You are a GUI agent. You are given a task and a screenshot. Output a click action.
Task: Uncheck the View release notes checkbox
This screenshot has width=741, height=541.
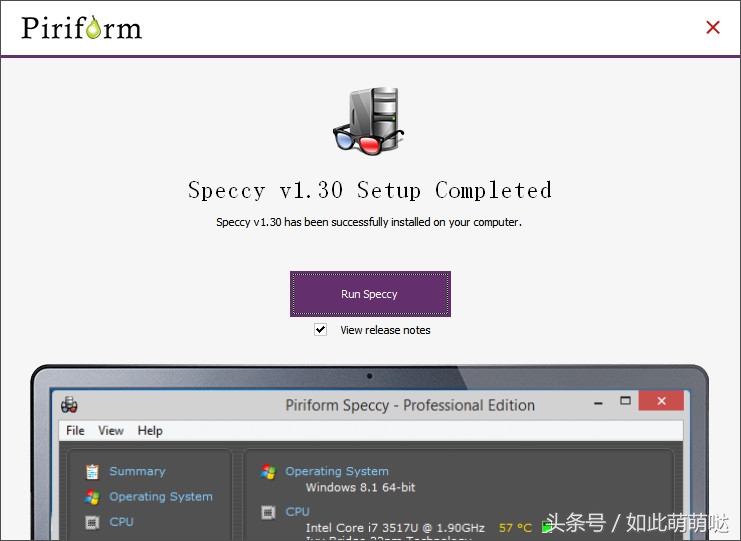[320, 329]
